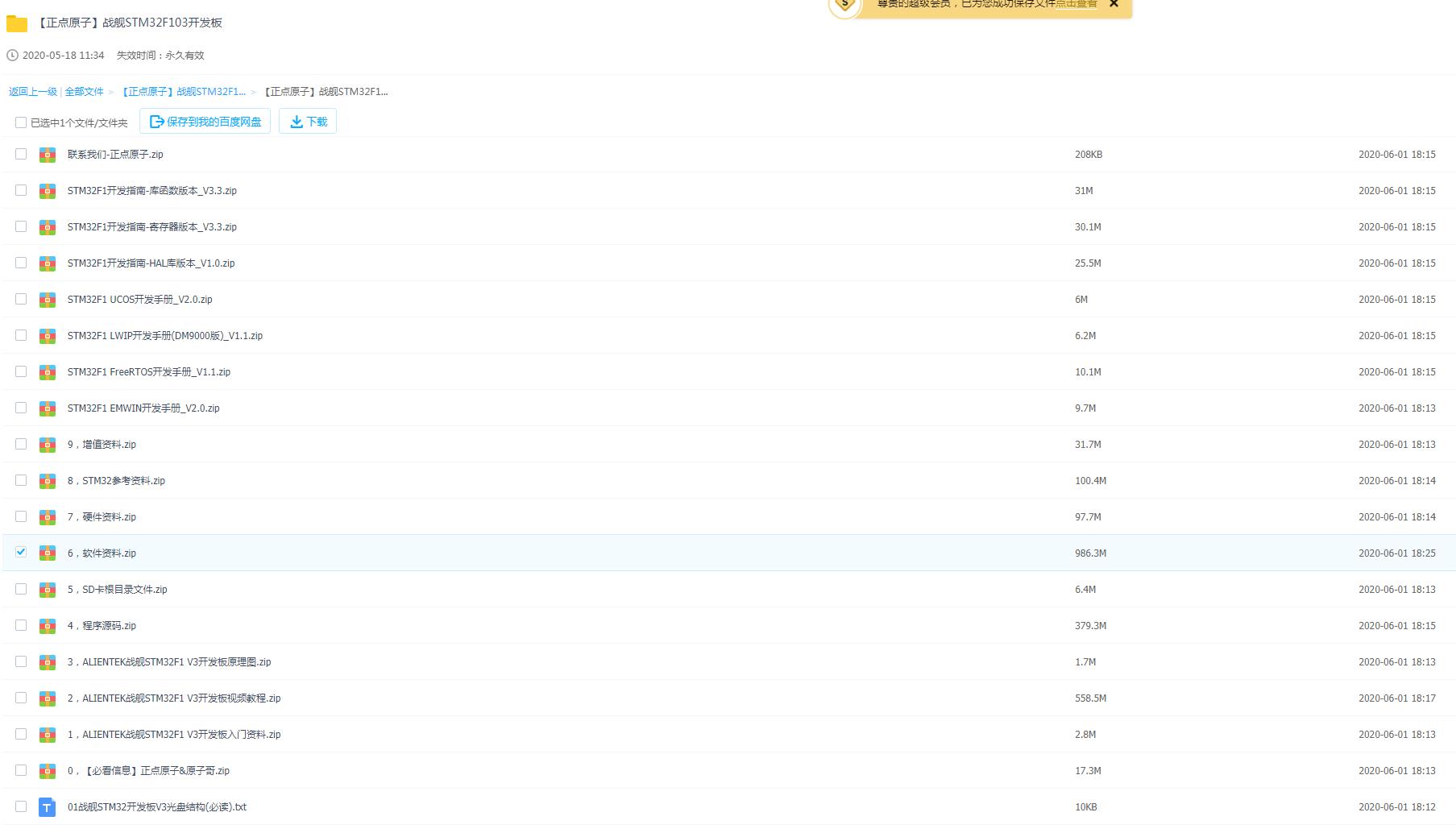The image size is (1456, 833).
Task: Click the file name STM32F1 UCOS开发手册_V2.0.zip
Action: pos(140,300)
